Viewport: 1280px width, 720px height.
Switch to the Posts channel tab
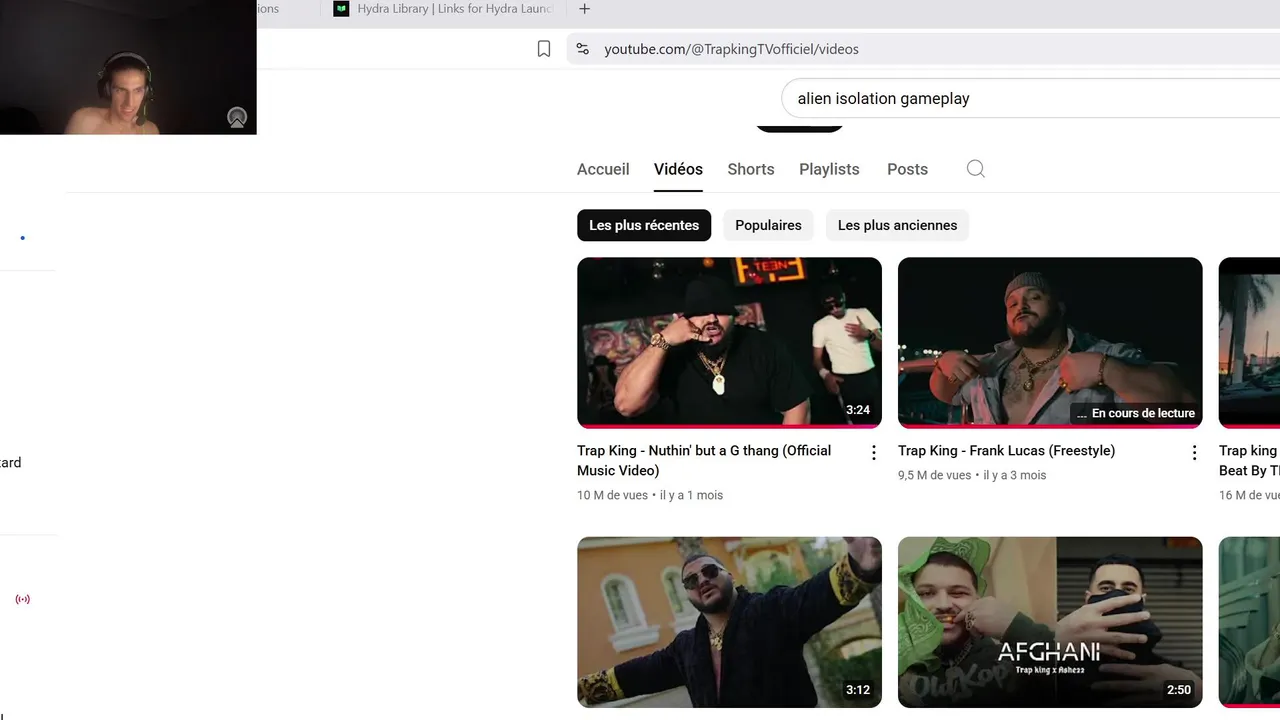[x=907, y=169]
